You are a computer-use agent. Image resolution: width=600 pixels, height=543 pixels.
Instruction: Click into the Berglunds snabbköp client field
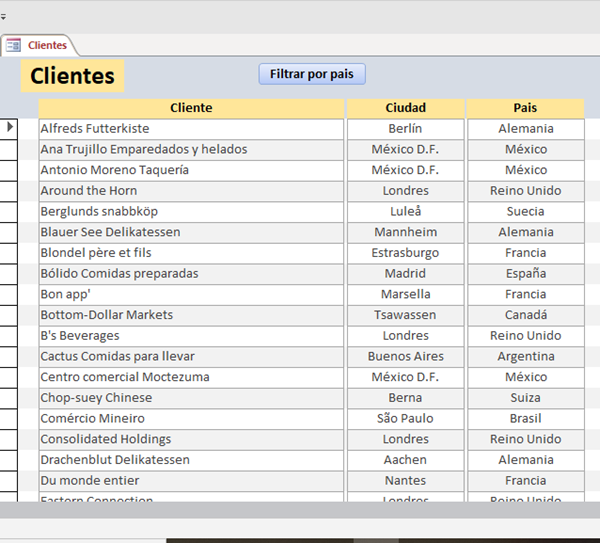(x=191, y=212)
